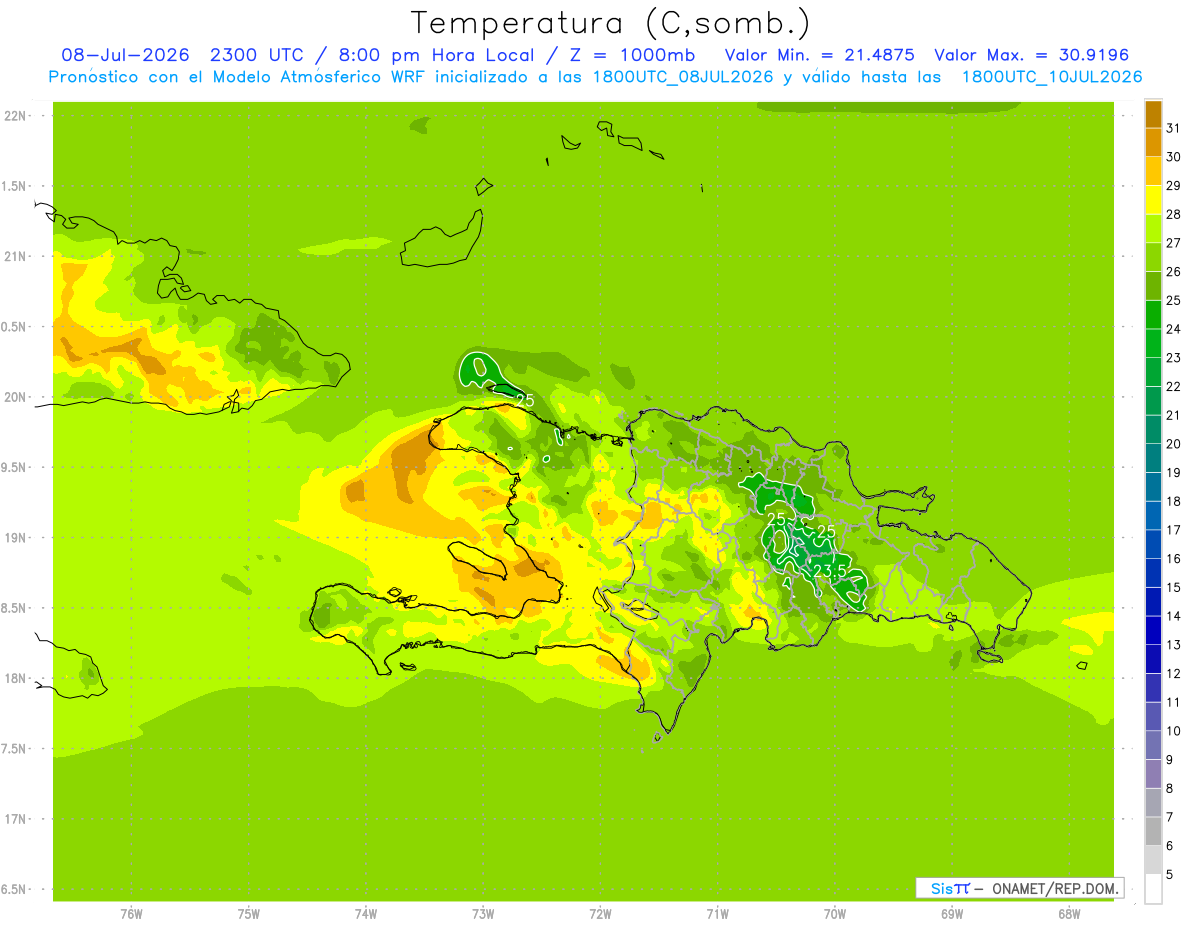1200x927 pixels.
Task: Pick the legend color between 11 and 12
Action: coord(1153,687)
